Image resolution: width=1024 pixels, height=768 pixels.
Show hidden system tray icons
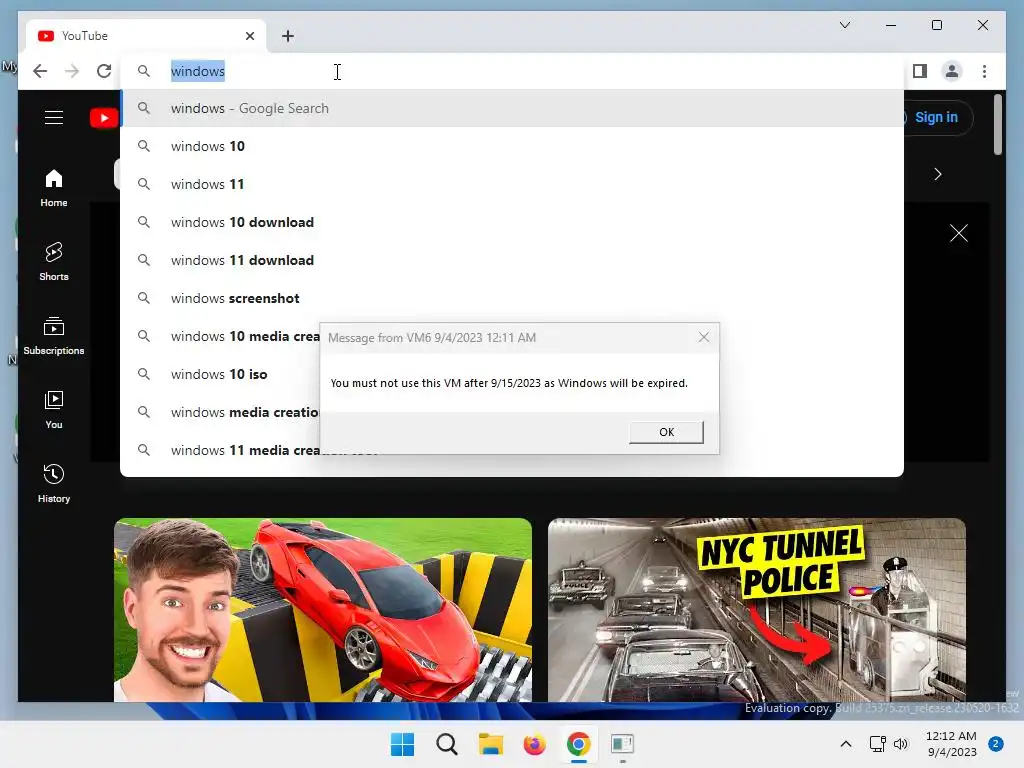pos(846,744)
